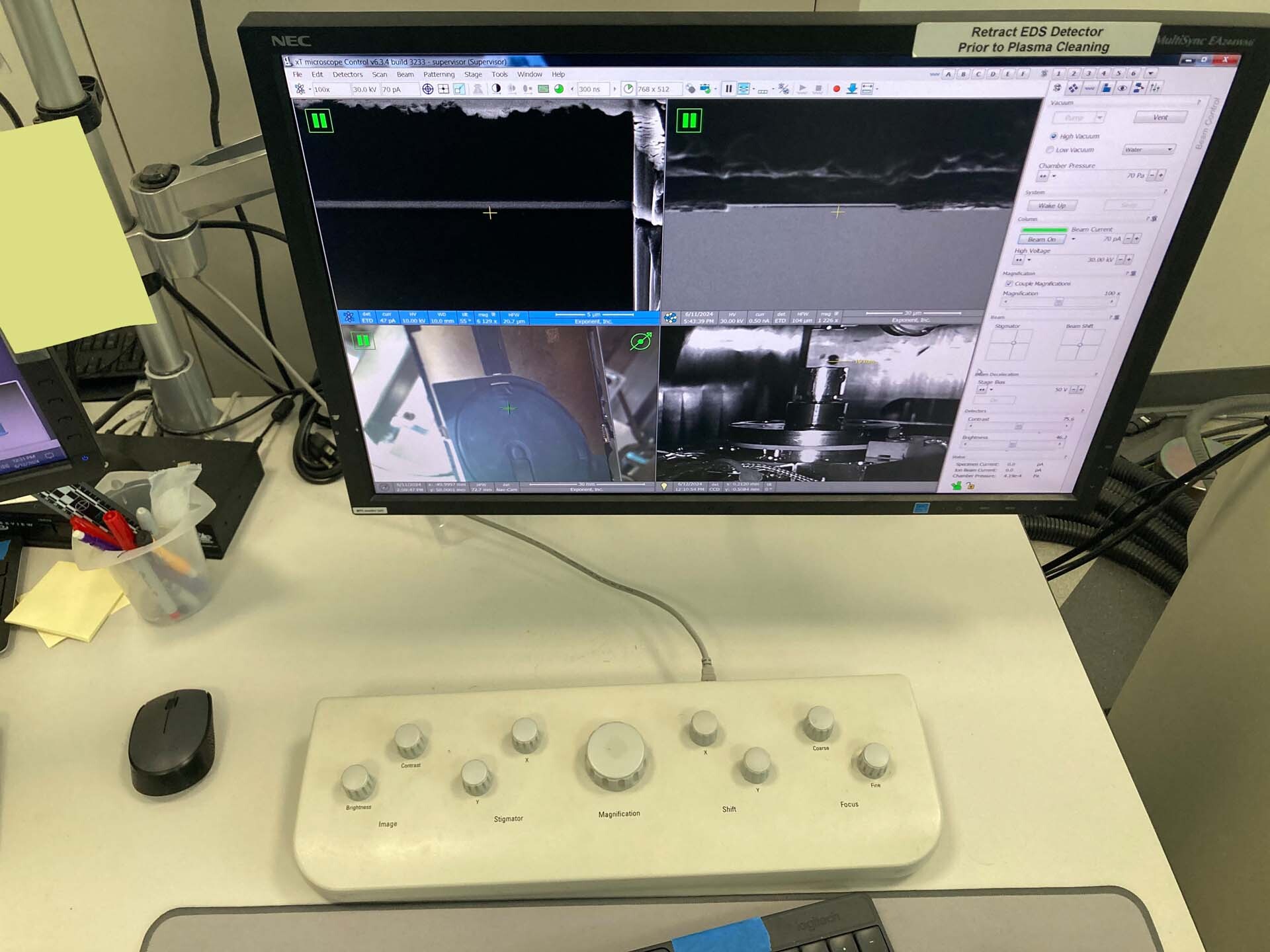1270x952 pixels.
Task: Click the green compass icon in Nav-Cam quad
Action: point(640,341)
